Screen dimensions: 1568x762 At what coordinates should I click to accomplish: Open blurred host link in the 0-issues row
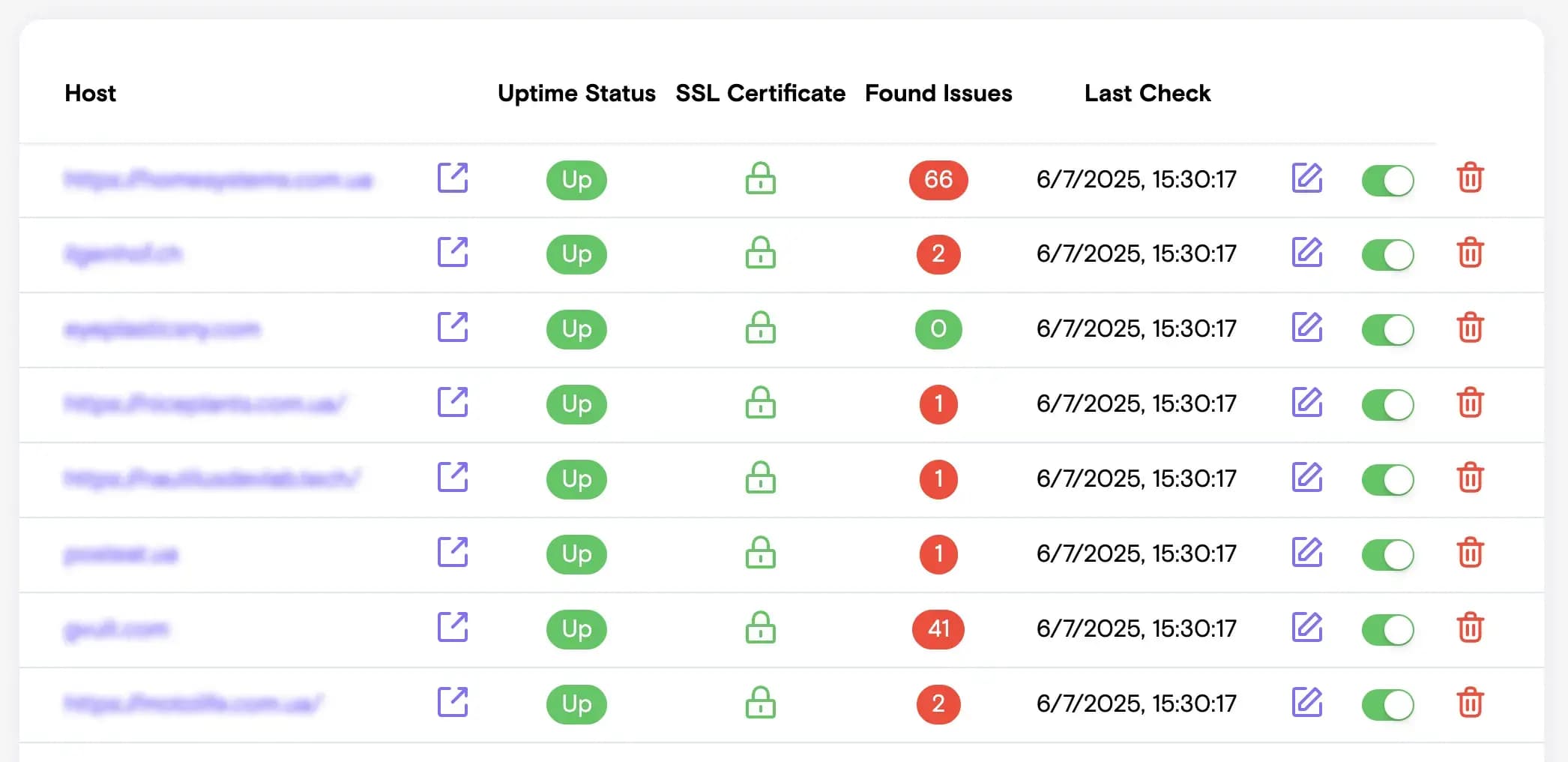coord(162,329)
